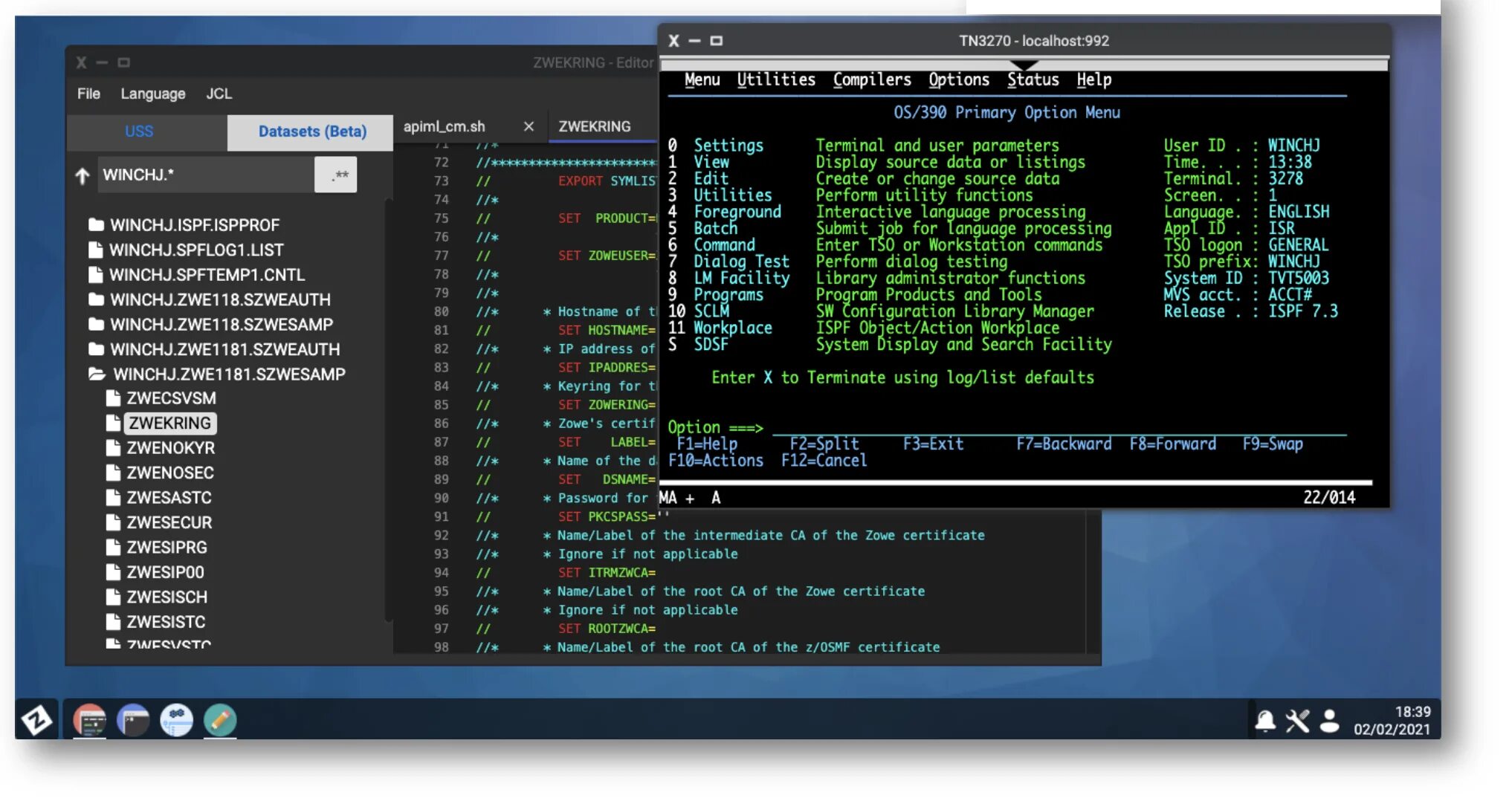The height and width of the screenshot is (801, 1512).
Task: Open Compilers menu in TN3270 terminal
Action: click(x=871, y=80)
